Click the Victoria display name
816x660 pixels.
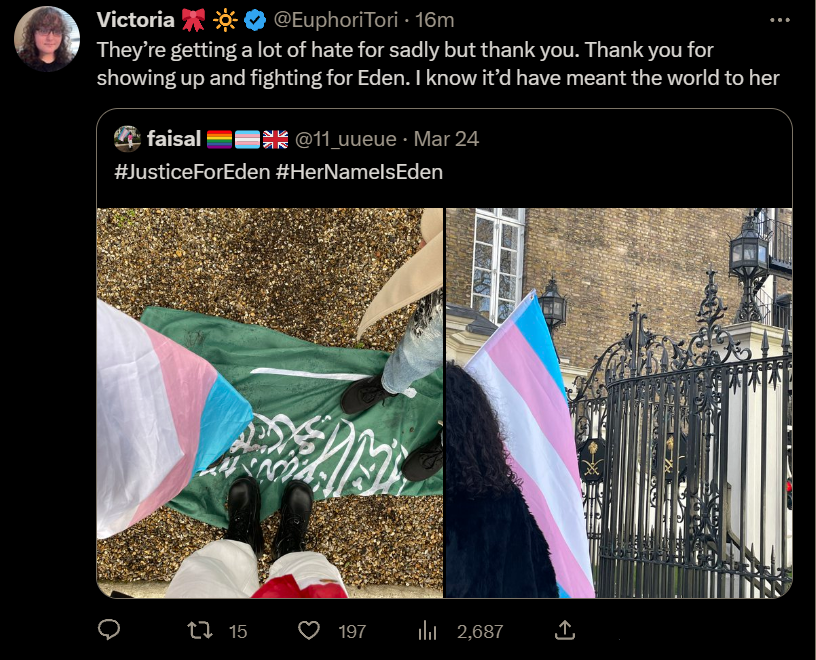click(136, 20)
